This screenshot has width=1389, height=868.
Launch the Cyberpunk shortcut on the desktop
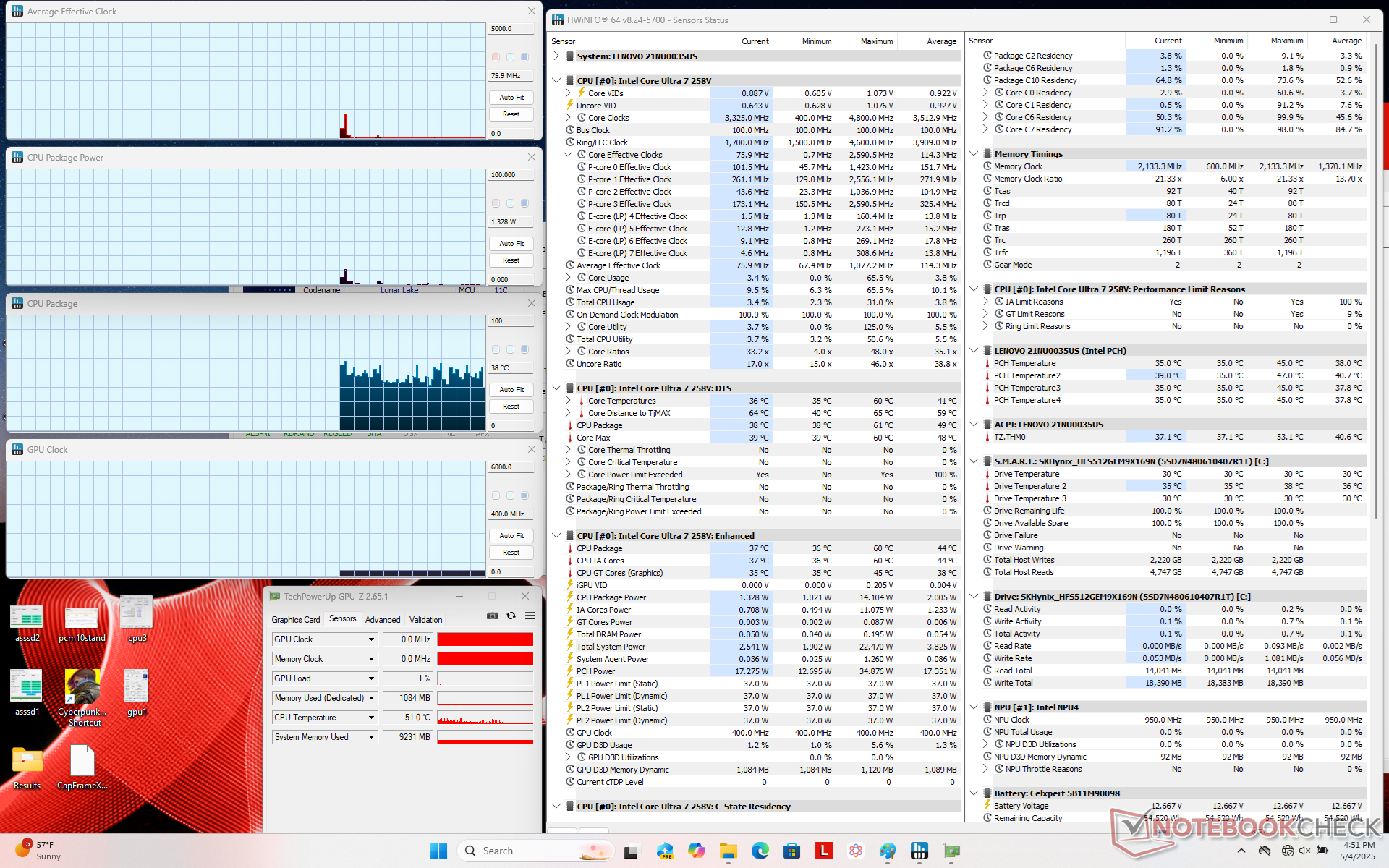[x=82, y=697]
